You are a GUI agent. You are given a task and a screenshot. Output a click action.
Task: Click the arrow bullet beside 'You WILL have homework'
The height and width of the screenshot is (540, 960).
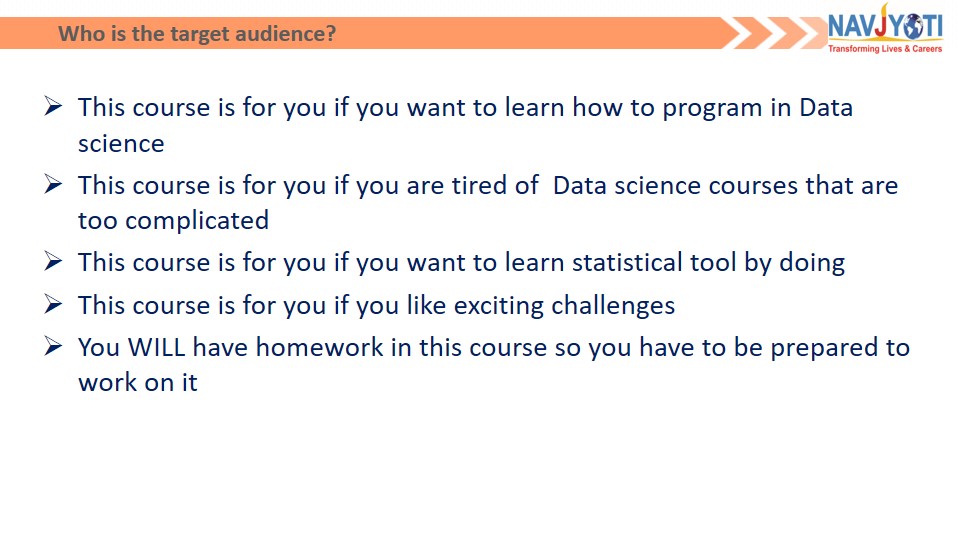pyautogui.click(x=53, y=347)
